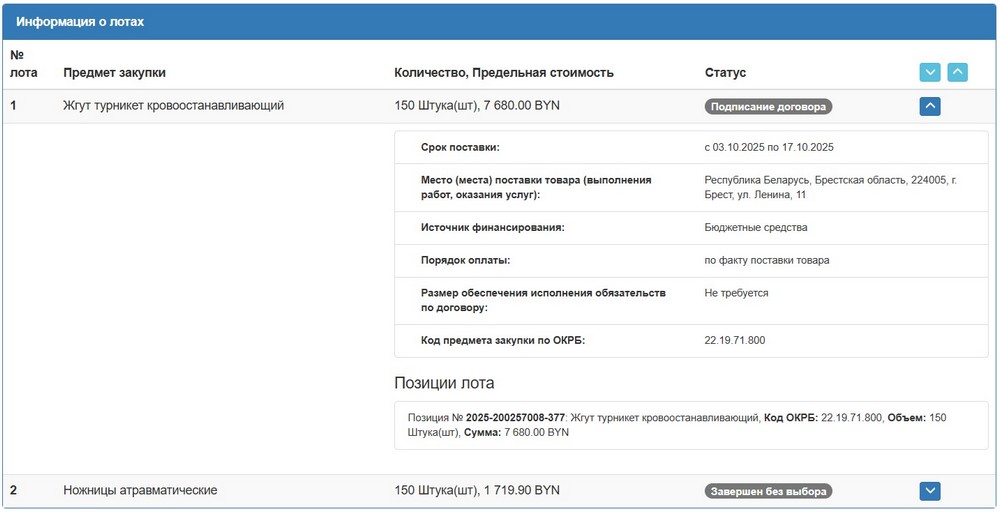Image resolution: width=1000 pixels, height=512 pixels.
Task: Click the ОКРБ code value 22.19.71.800
Action: click(x=734, y=341)
